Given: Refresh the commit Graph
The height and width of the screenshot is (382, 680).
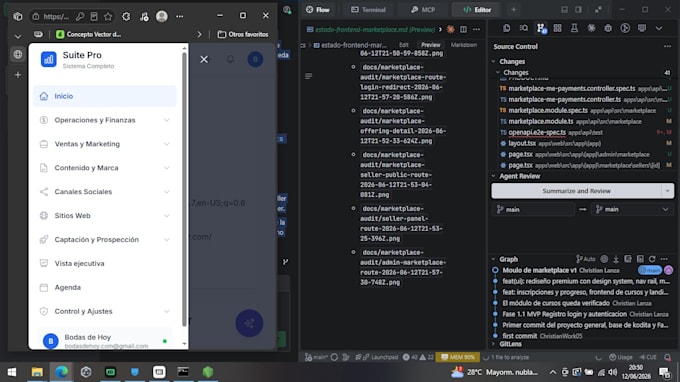Looking at the screenshot, I should click(652, 259).
